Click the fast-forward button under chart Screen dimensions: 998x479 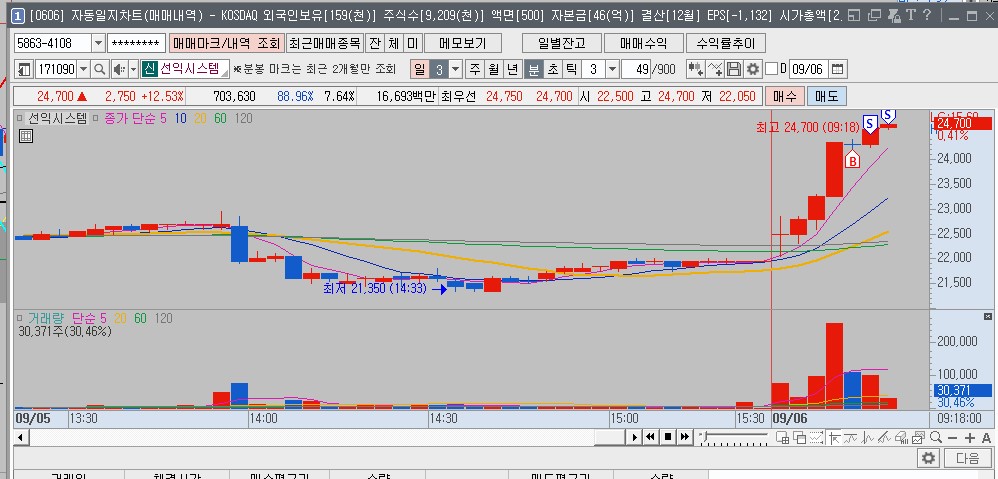point(684,437)
